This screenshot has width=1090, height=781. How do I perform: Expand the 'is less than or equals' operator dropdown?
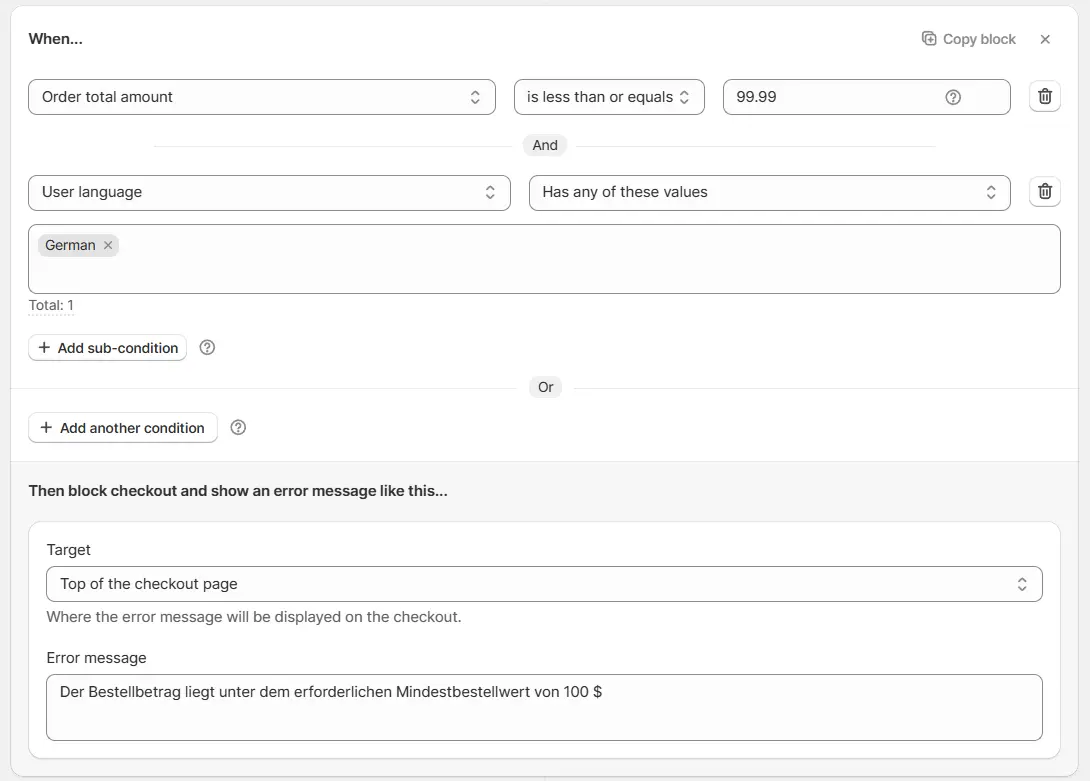point(608,97)
